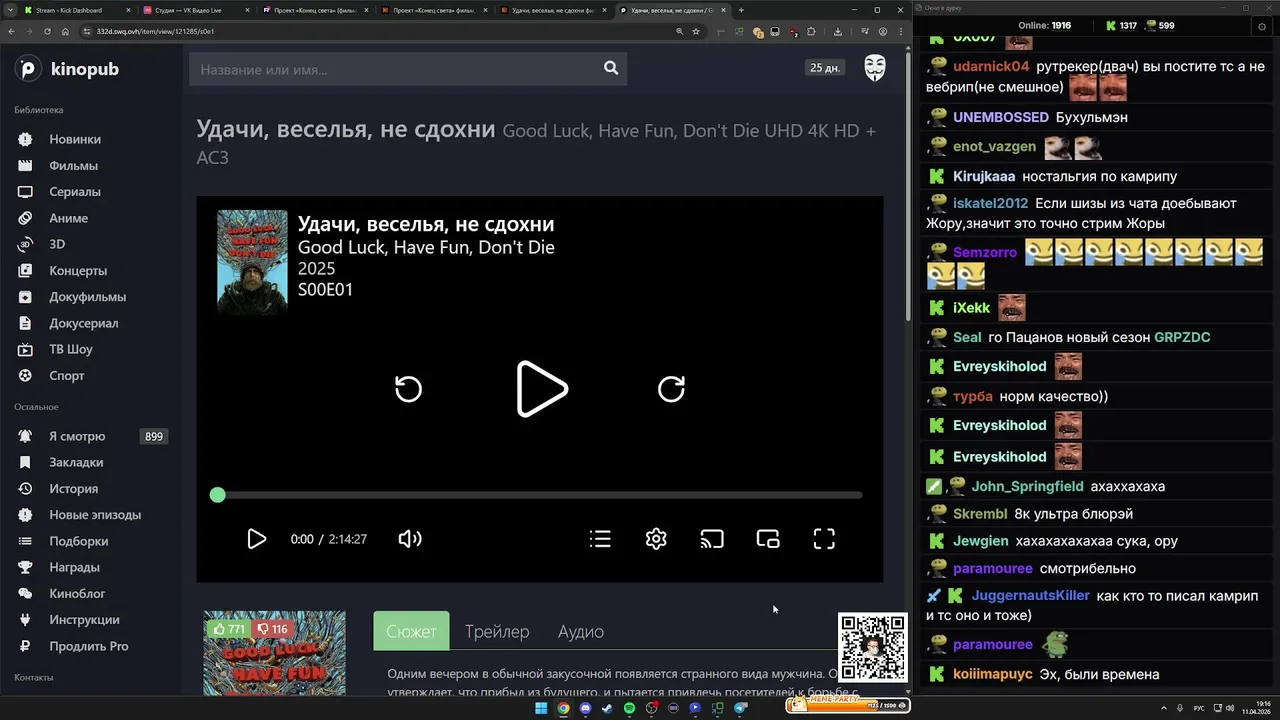Rewind with the counter-clockwise arrow button
1280x720 pixels.
coord(408,389)
